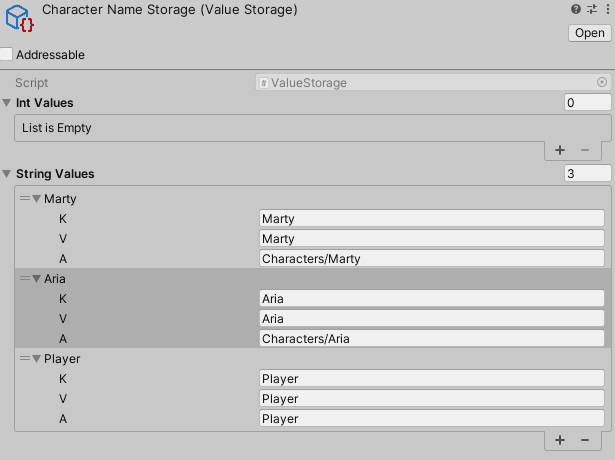This screenshot has height=460, width=615.
Task: Click the Characters/Marty address field
Action: pyautogui.click(x=431, y=259)
